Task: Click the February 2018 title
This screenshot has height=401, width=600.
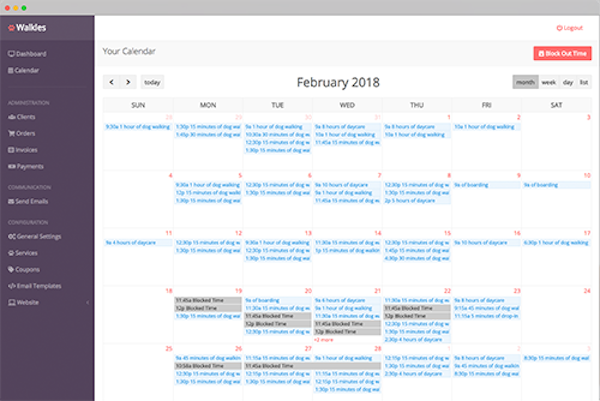Action: click(338, 82)
